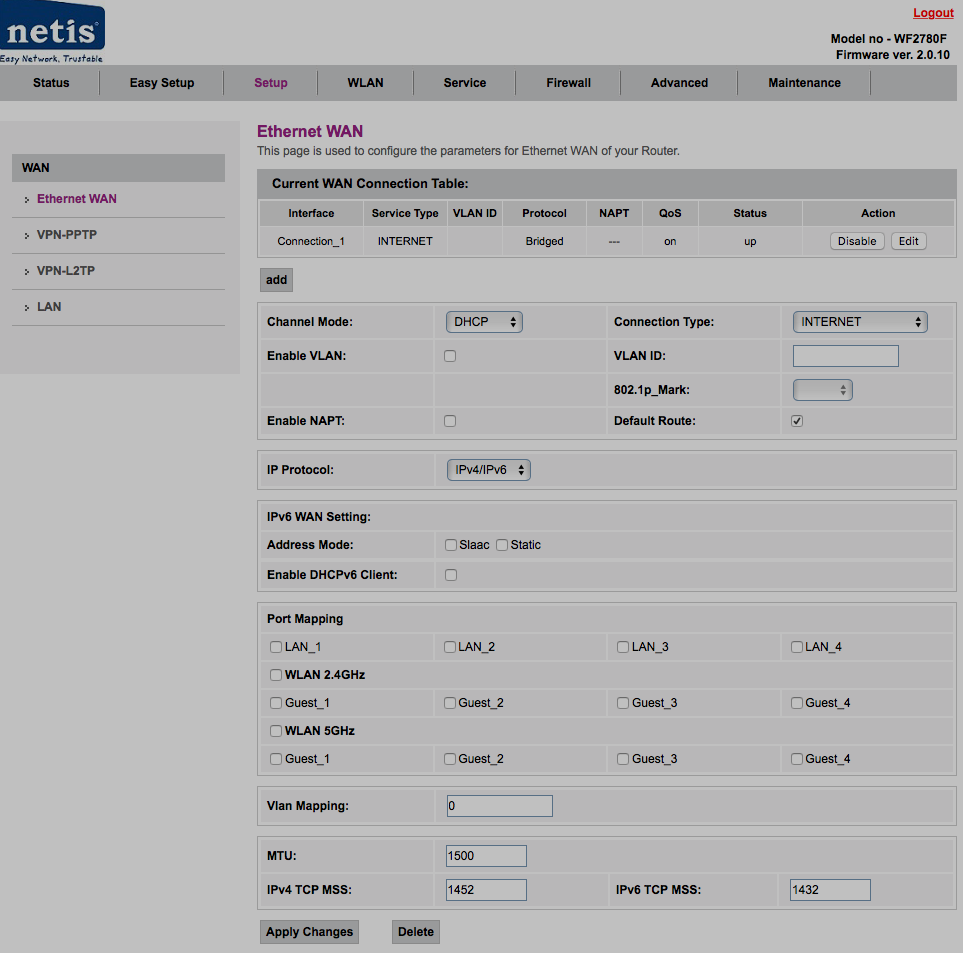Click the netis logo
Image resolution: width=963 pixels, height=953 pixels.
[x=52, y=32]
